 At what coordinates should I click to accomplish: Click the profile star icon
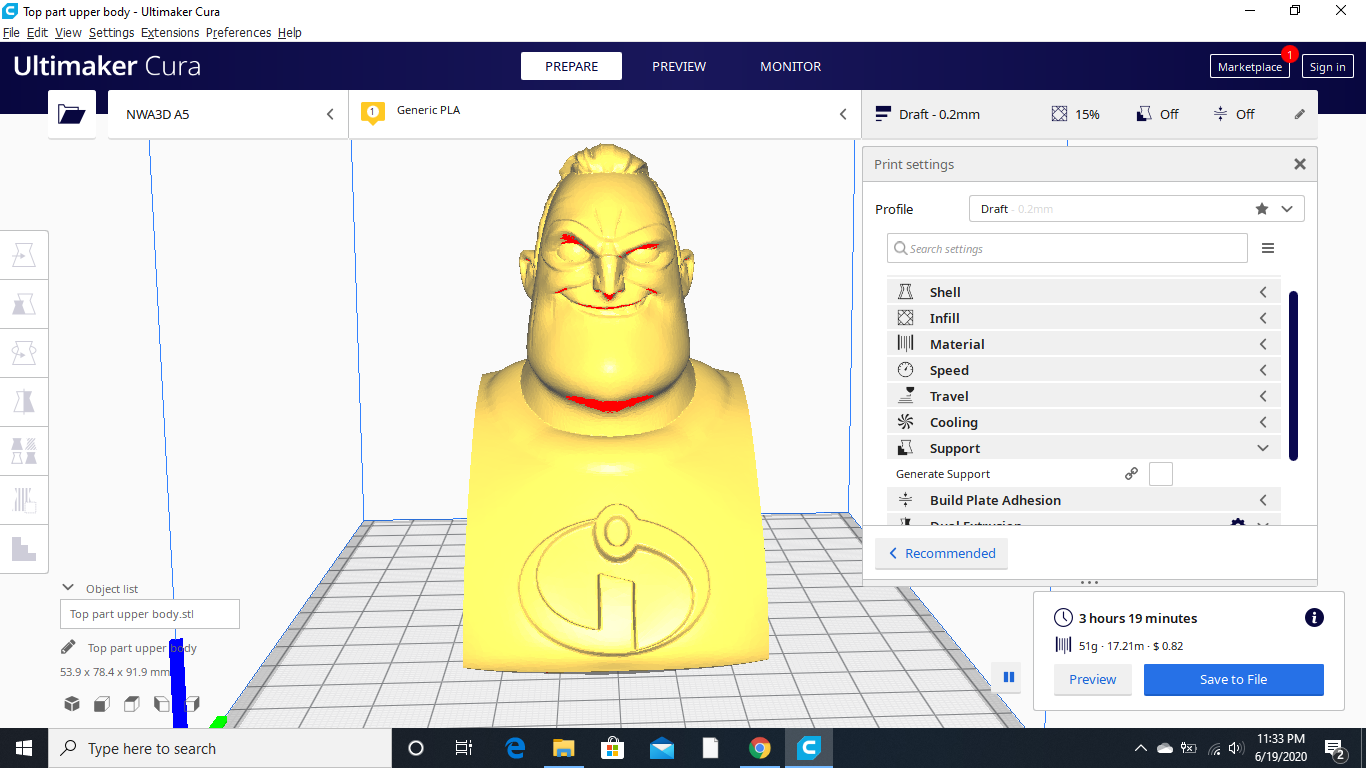tap(1262, 209)
